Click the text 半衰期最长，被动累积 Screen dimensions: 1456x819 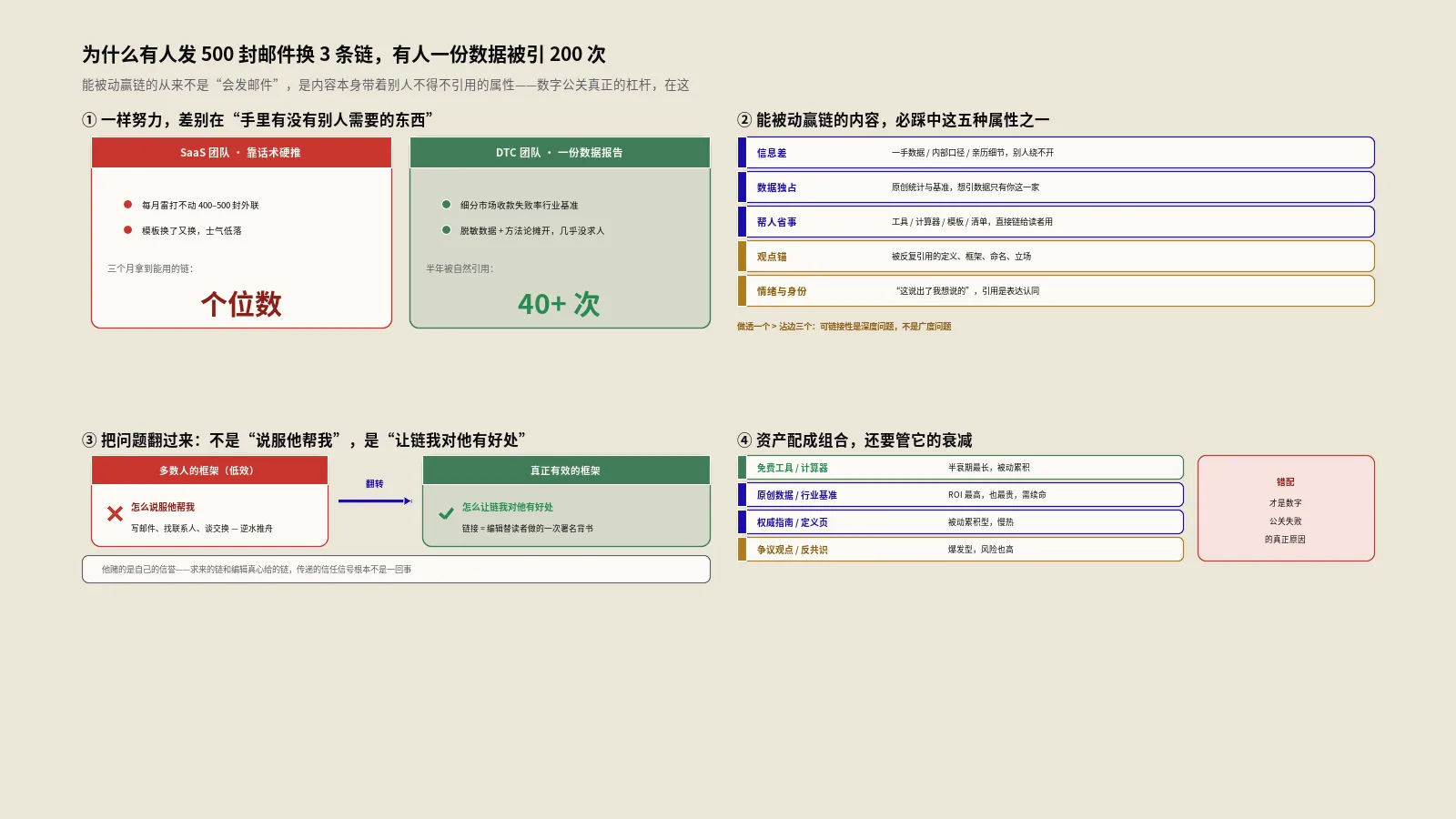click(989, 468)
